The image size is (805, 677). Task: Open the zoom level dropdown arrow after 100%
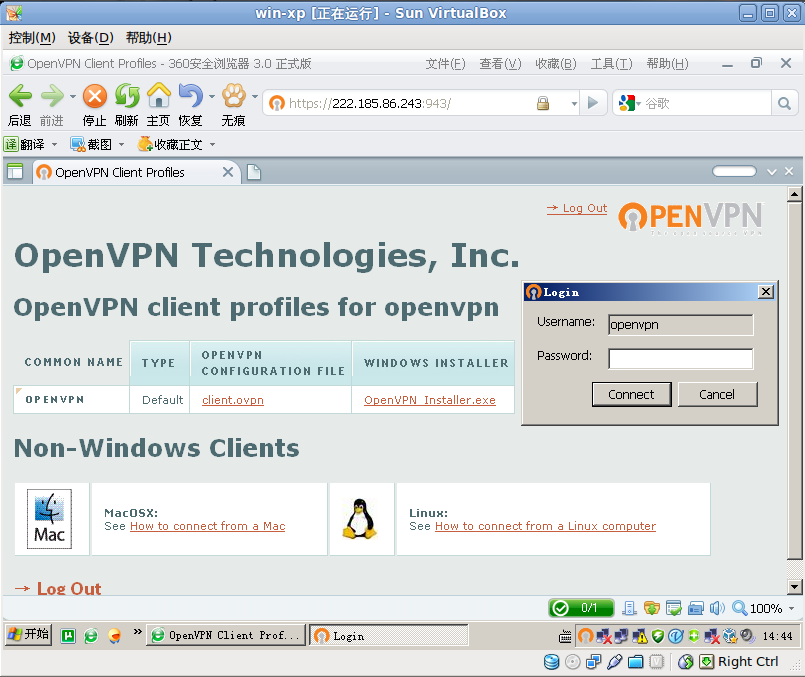791,608
